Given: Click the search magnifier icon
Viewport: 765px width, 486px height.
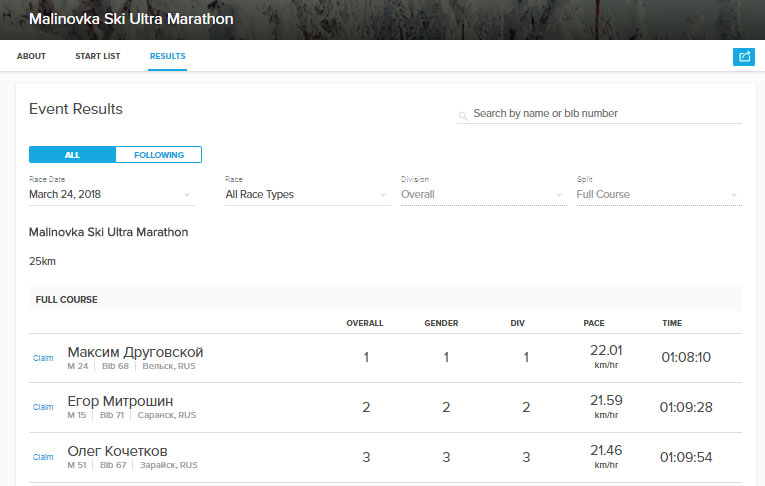Looking at the screenshot, I should (463, 116).
